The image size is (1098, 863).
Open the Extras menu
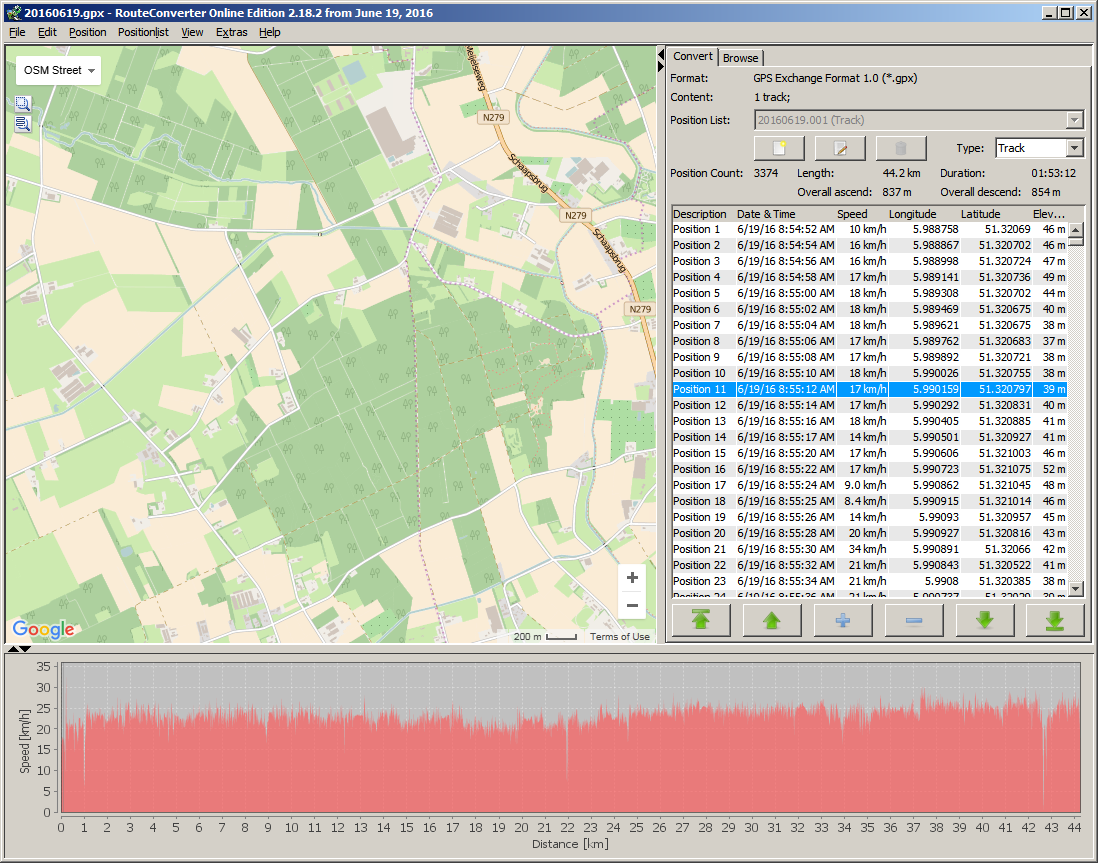pyautogui.click(x=231, y=32)
